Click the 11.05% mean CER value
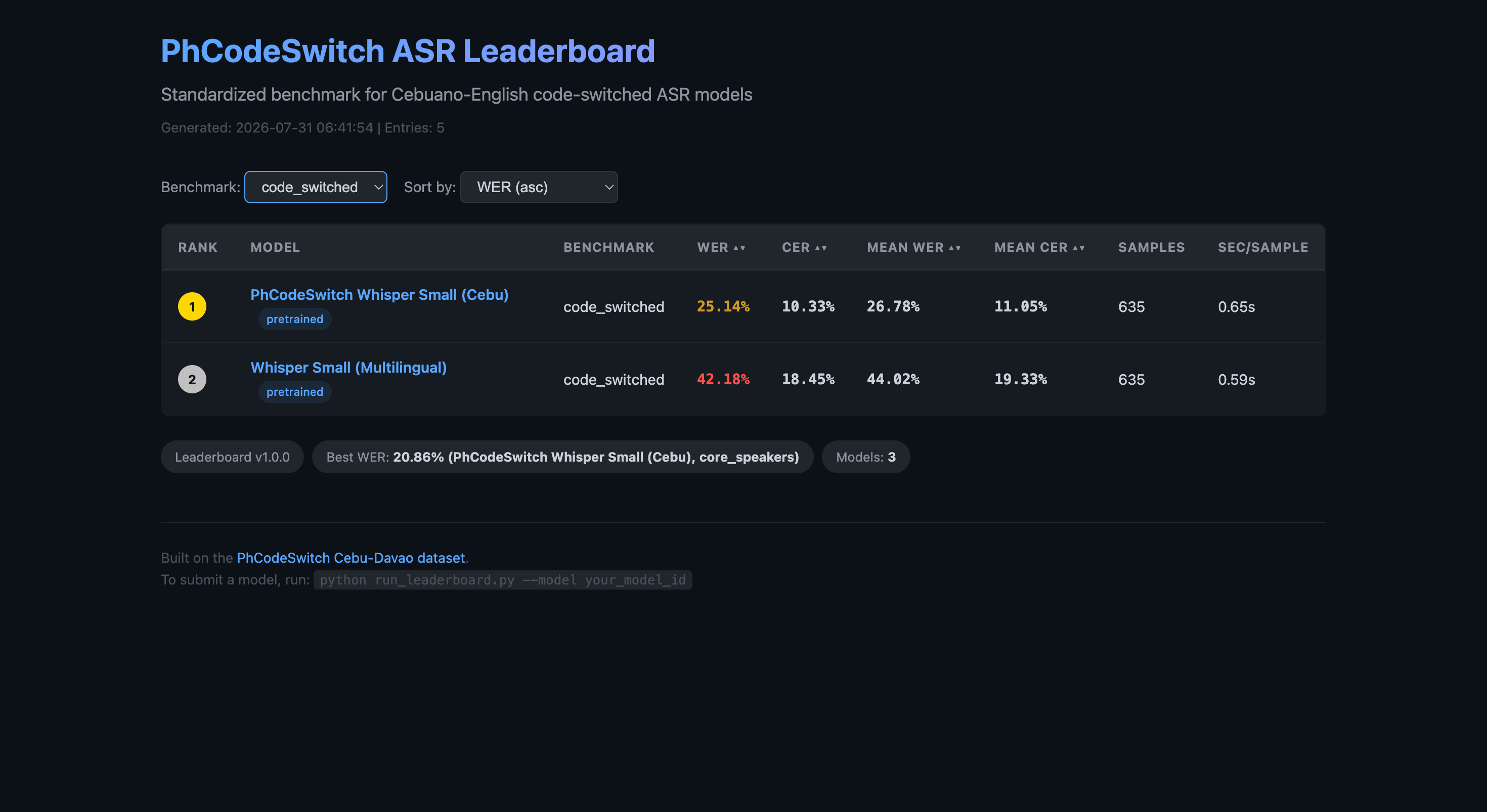Screen dimensions: 1487x812 tap(1021, 306)
